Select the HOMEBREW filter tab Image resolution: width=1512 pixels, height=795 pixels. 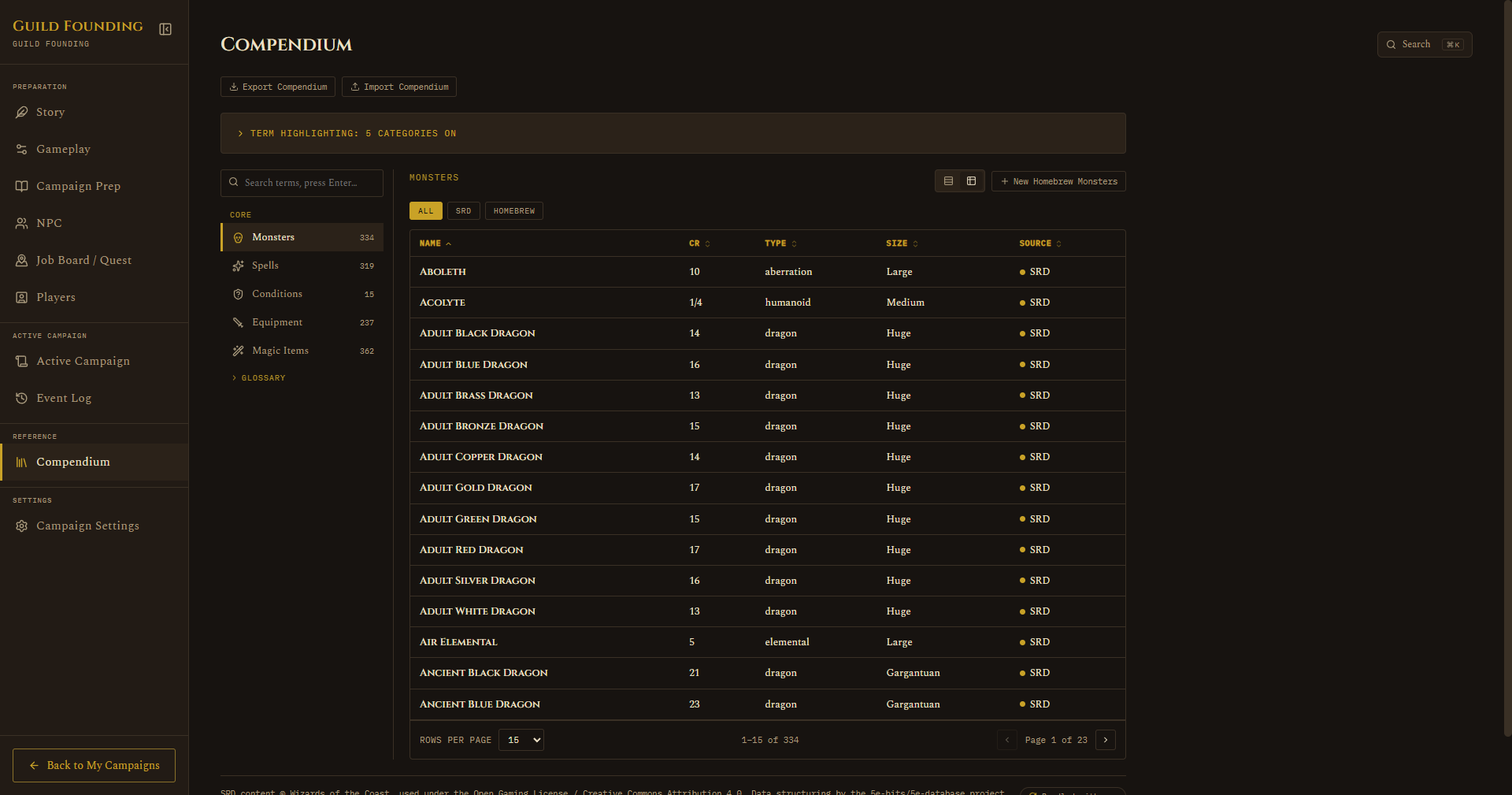pos(514,211)
